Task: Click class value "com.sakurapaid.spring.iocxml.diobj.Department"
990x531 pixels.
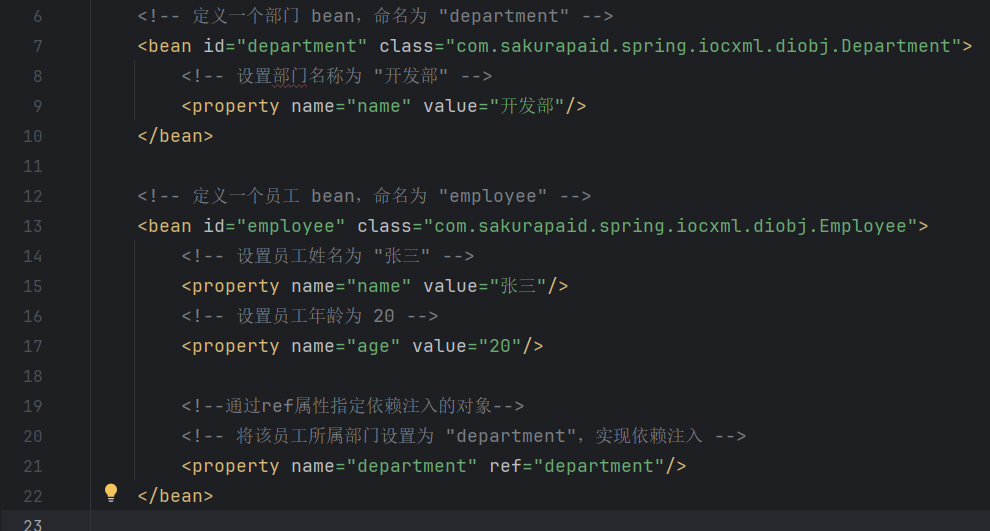Action: coord(703,46)
